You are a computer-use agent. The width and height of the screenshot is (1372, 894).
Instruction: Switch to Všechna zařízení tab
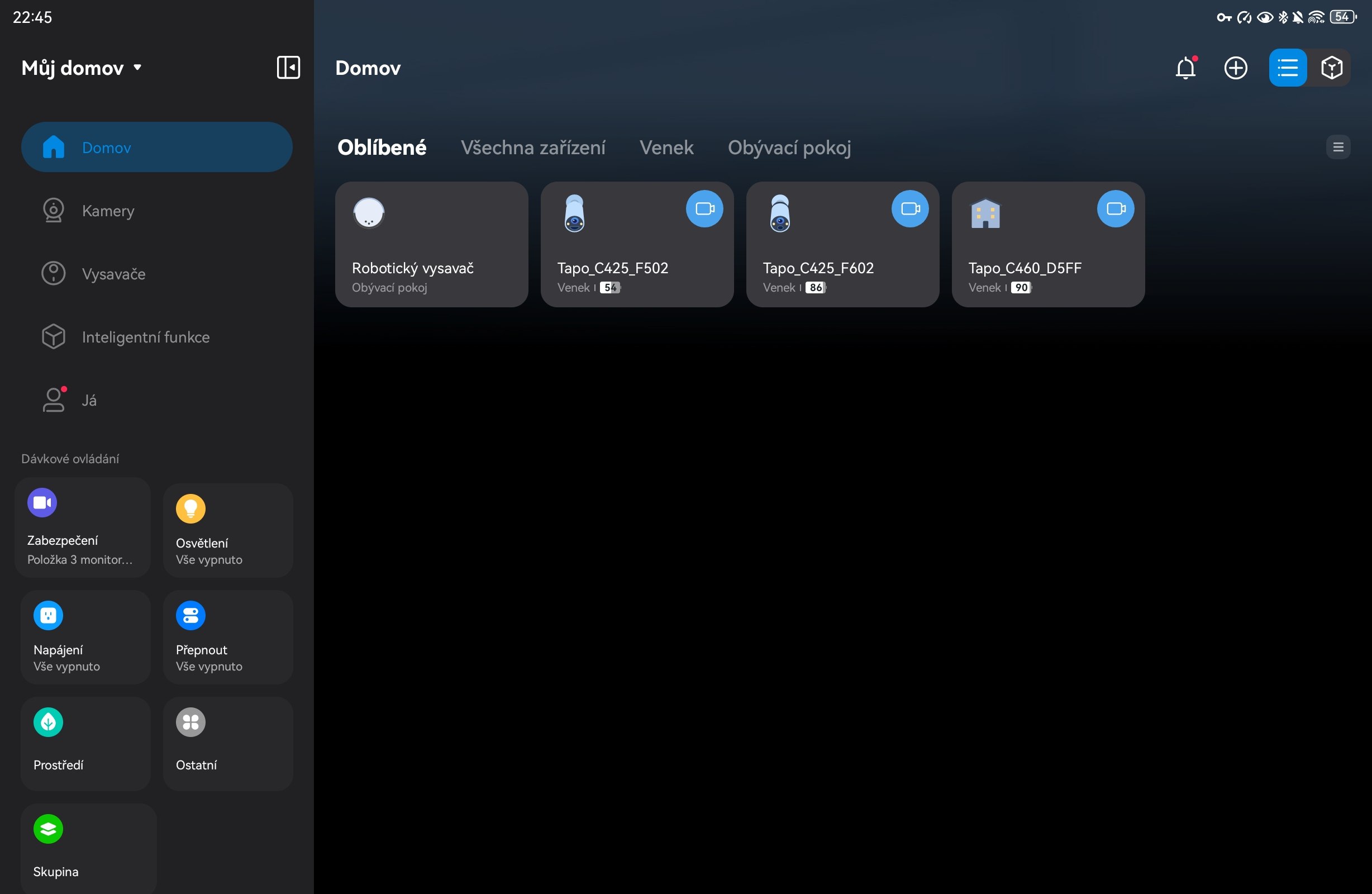pyautogui.click(x=533, y=148)
